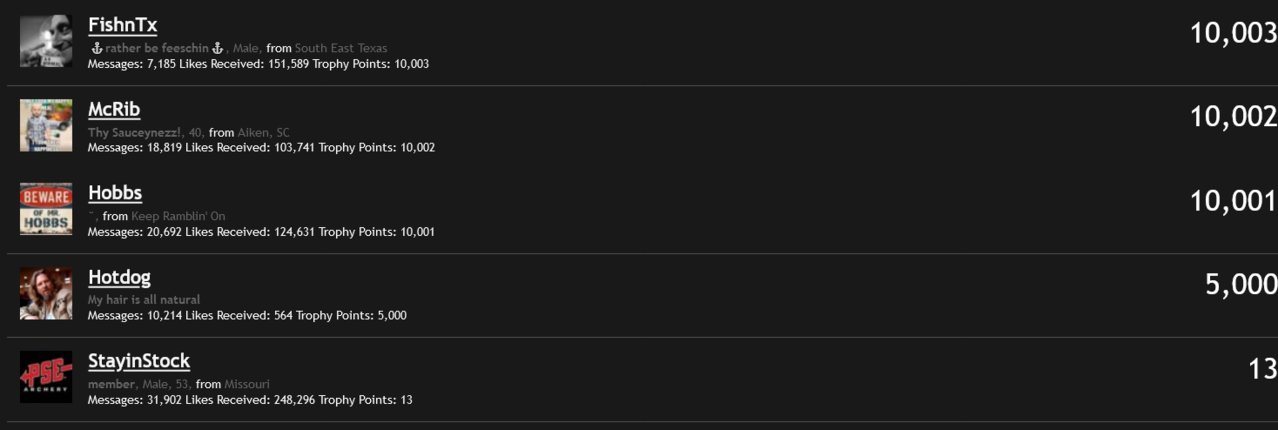
Task: Click the Beware of Mr. Hobbs avatar
Action: pyautogui.click(x=46, y=209)
